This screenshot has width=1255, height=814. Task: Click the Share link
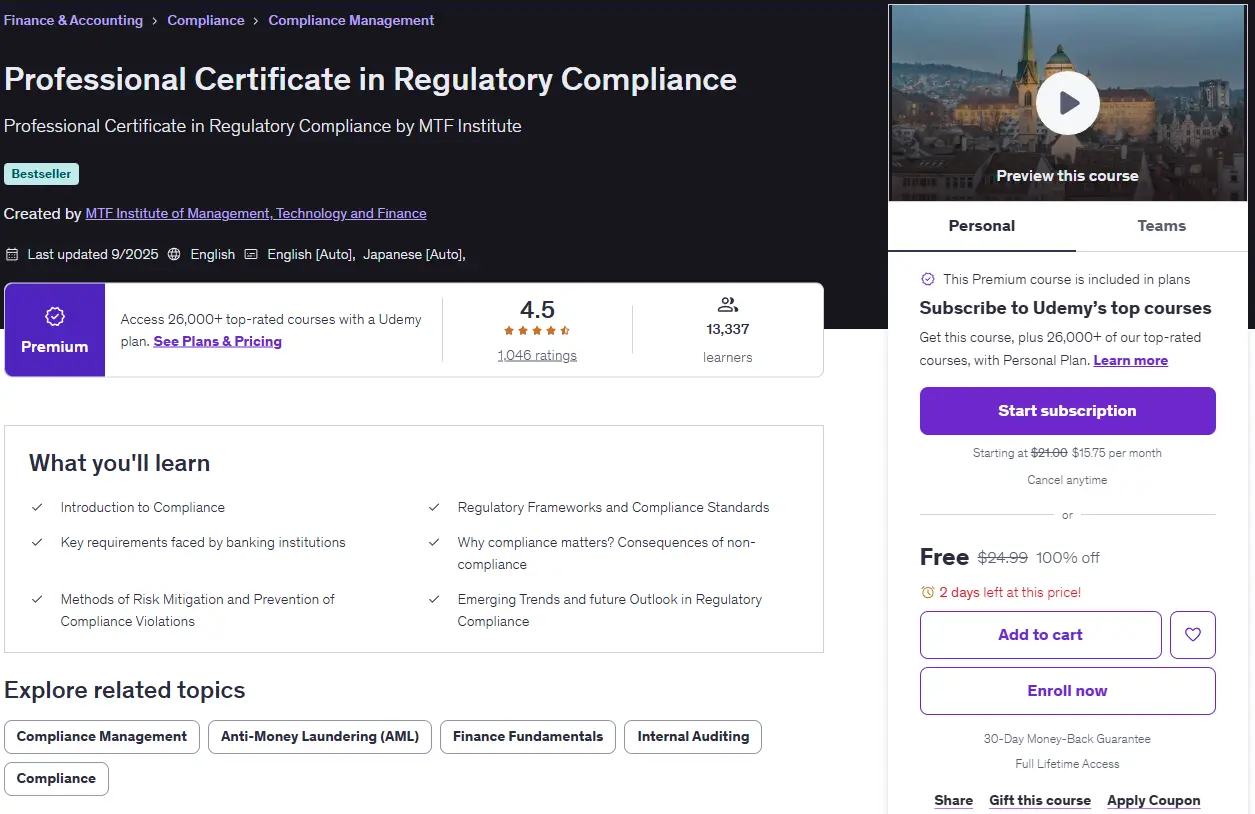954,800
